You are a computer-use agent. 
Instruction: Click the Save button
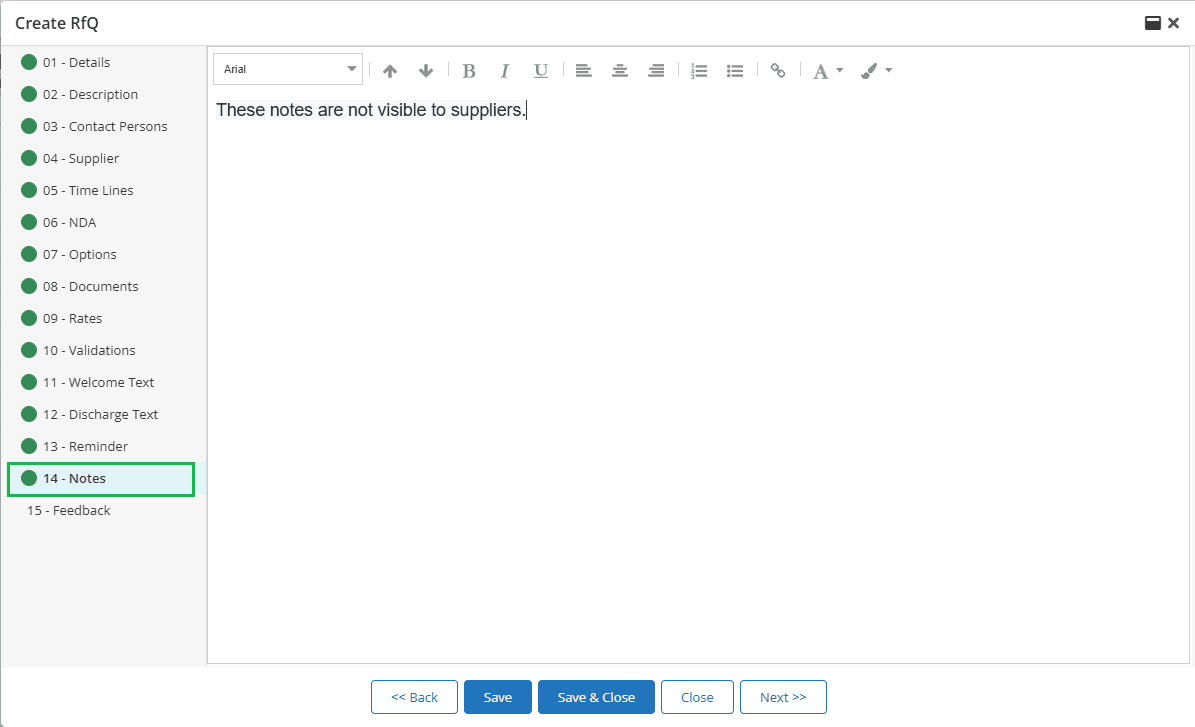tap(498, 697)
